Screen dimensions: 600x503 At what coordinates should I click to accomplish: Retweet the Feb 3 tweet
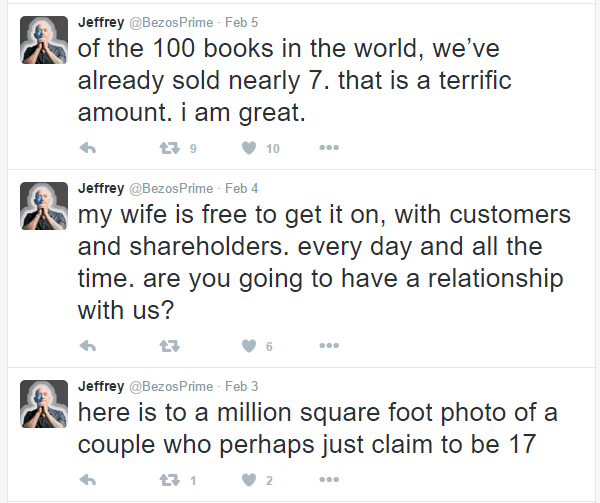(169, 480)
